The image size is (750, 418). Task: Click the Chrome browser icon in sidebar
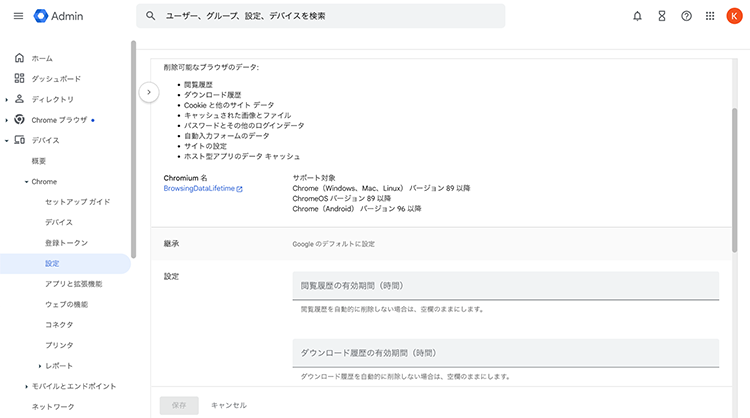click(19, 119)
